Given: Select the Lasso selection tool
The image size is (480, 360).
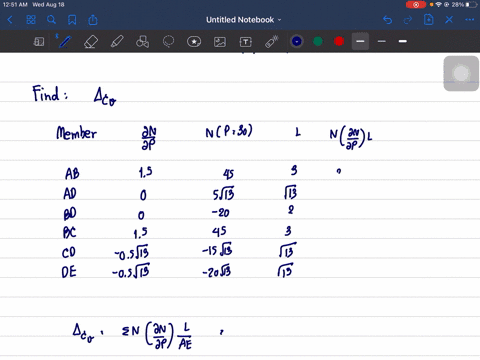Looking at the screenshot, I should pos(168,42).
